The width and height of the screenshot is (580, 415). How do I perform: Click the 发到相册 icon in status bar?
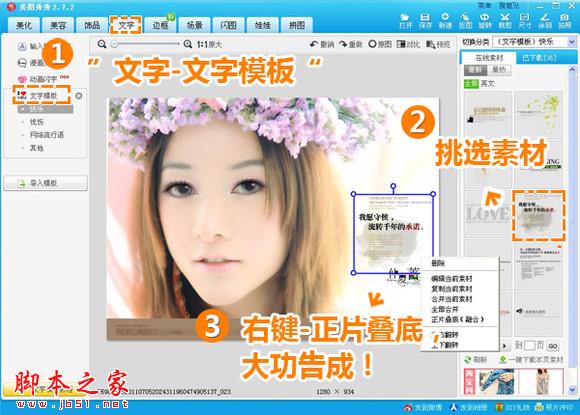pos(454,407)
